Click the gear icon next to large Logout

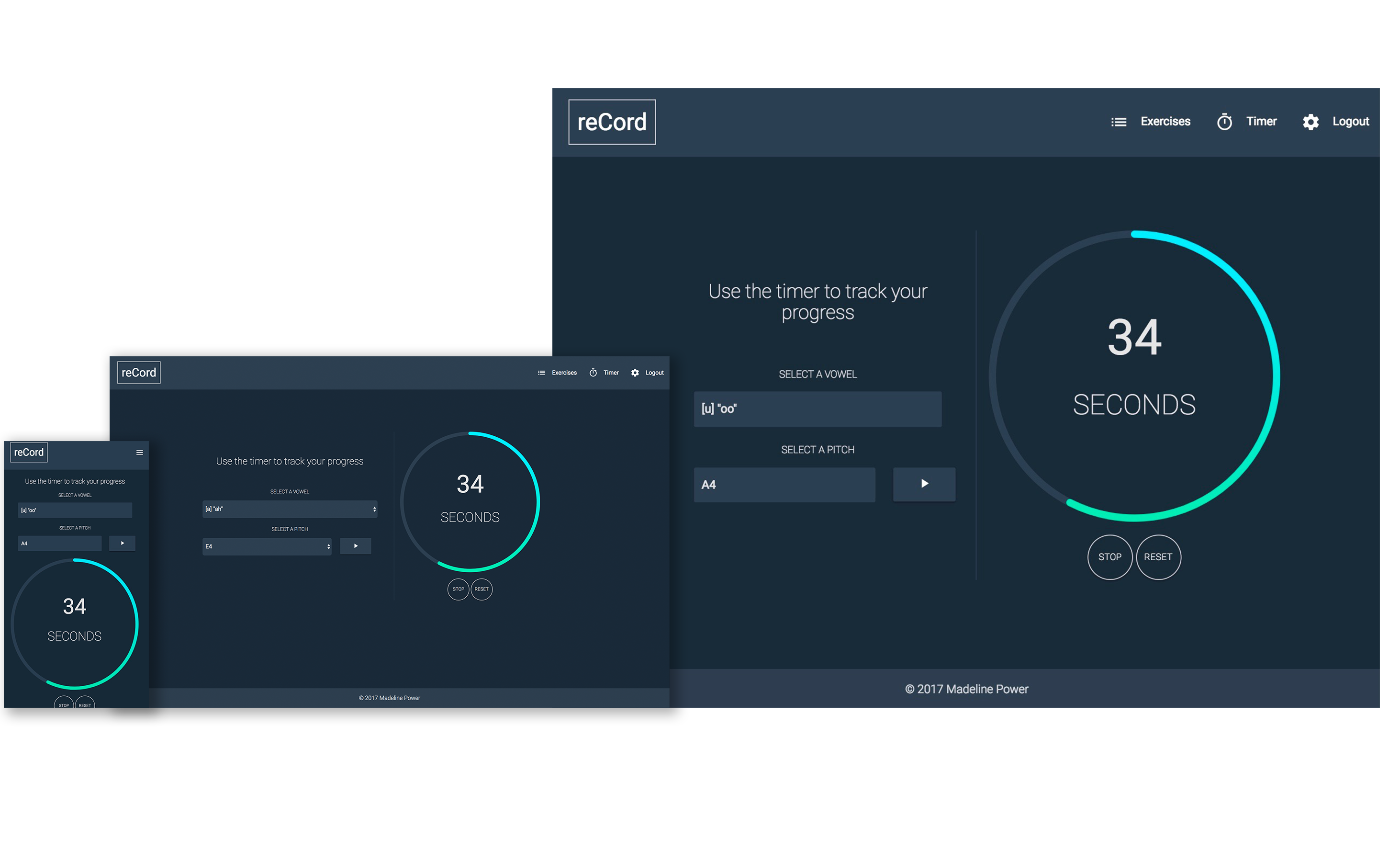coord(1310,122)
